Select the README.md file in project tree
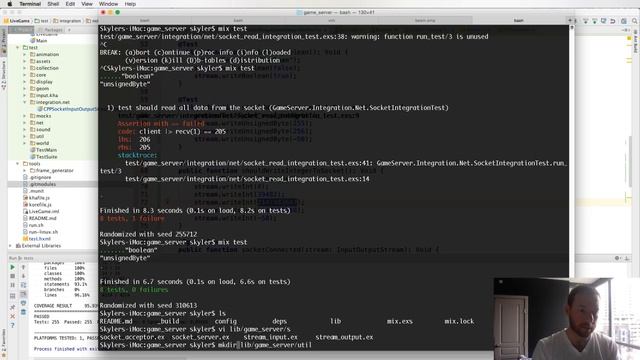The height and width of the screenshot is (360, 640). click(40, 218)
